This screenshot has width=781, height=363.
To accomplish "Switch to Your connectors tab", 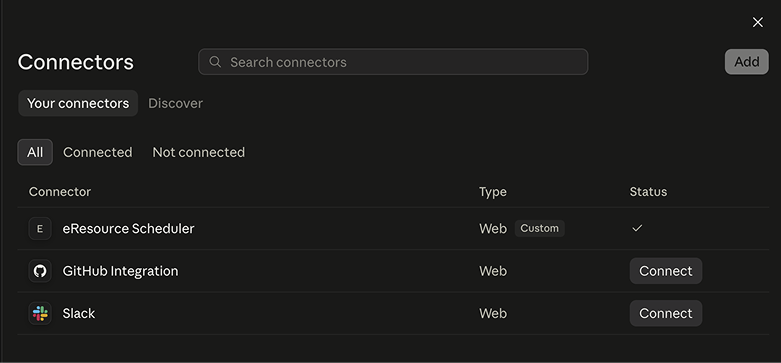I will (x=78, y=103).
